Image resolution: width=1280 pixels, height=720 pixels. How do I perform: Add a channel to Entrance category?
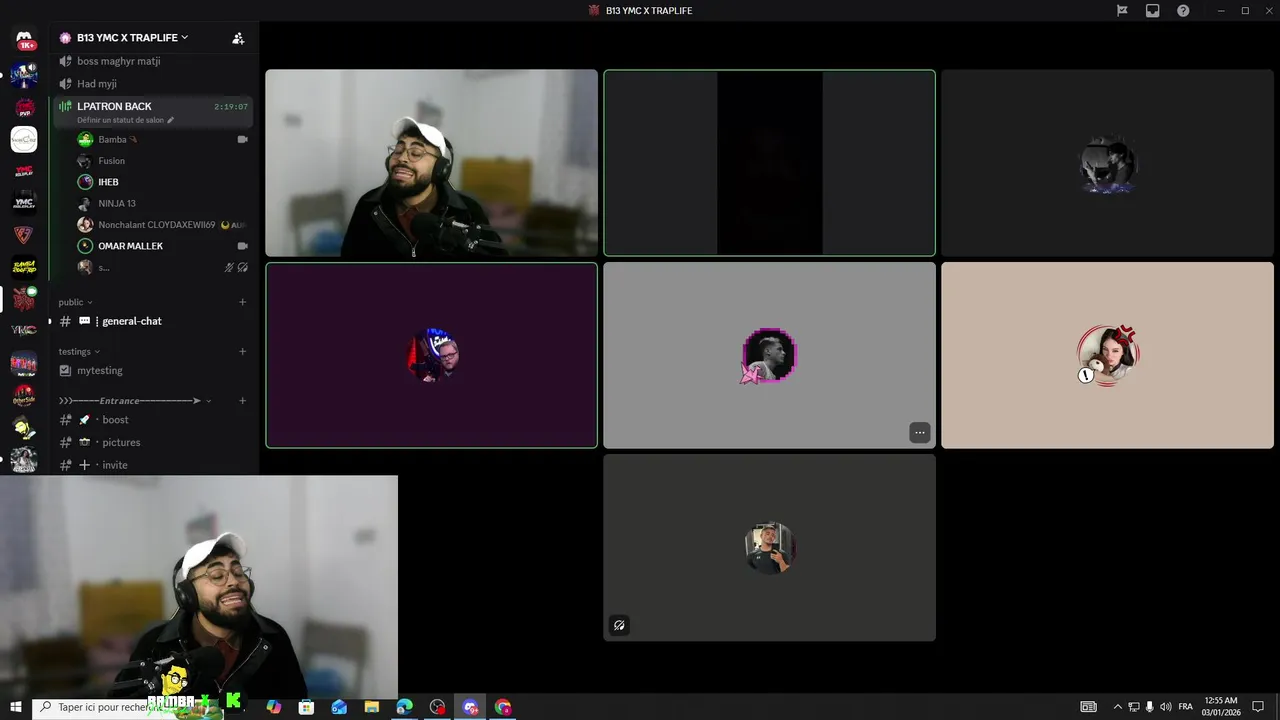click(242, 401)
